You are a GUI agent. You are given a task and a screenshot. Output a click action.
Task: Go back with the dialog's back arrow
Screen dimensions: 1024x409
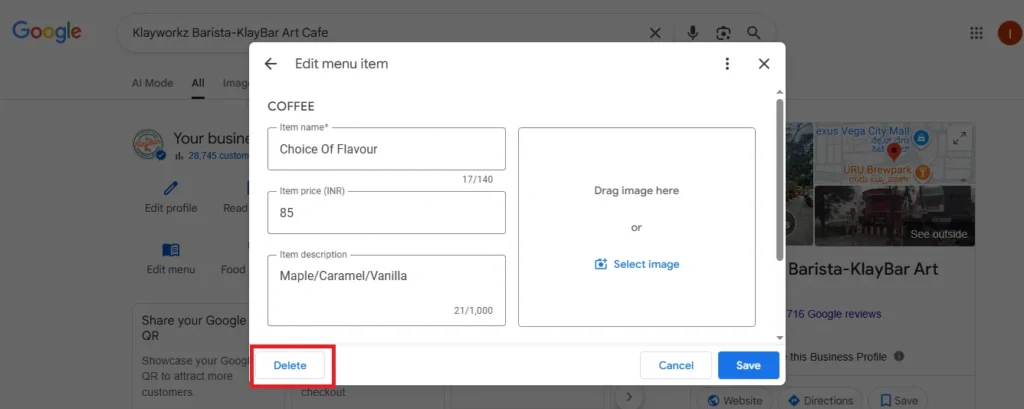(x=270, y=64)
